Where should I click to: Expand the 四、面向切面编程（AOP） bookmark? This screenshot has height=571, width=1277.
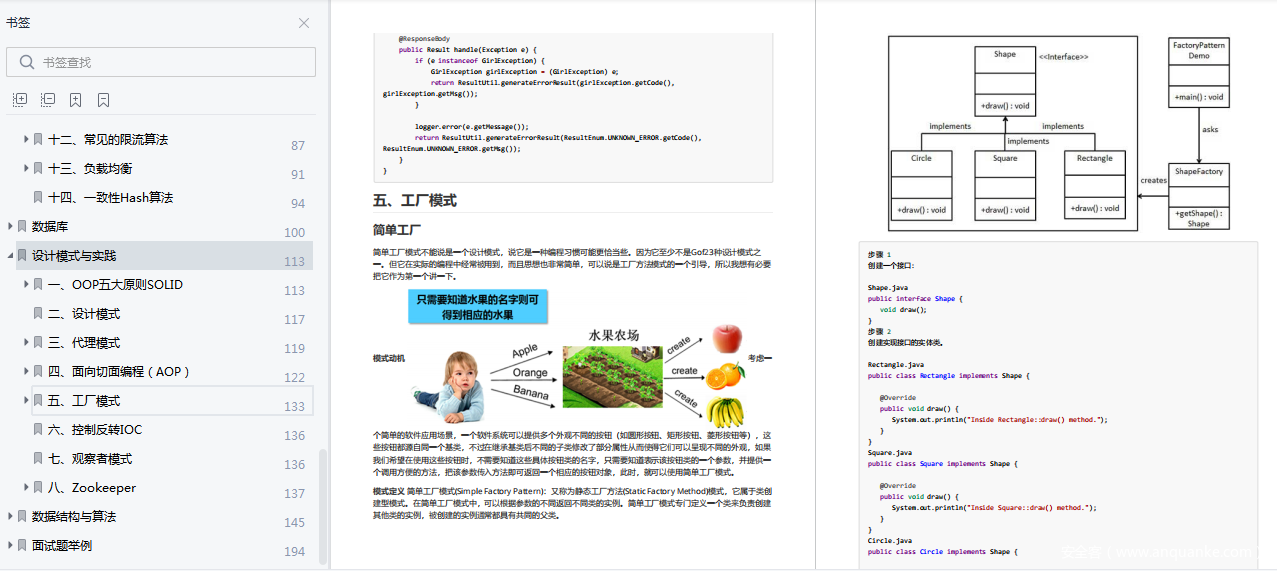click(x=26, y=371)
